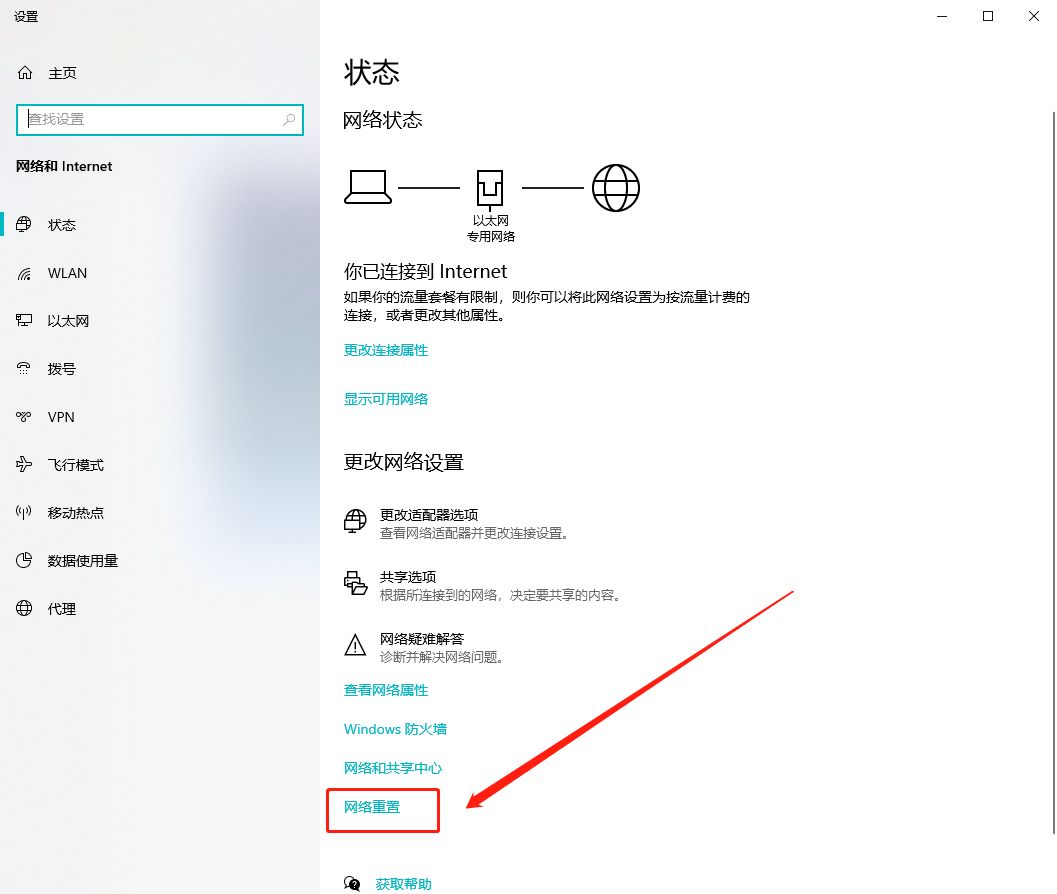Open 更改适配器选项

(429, 514)
